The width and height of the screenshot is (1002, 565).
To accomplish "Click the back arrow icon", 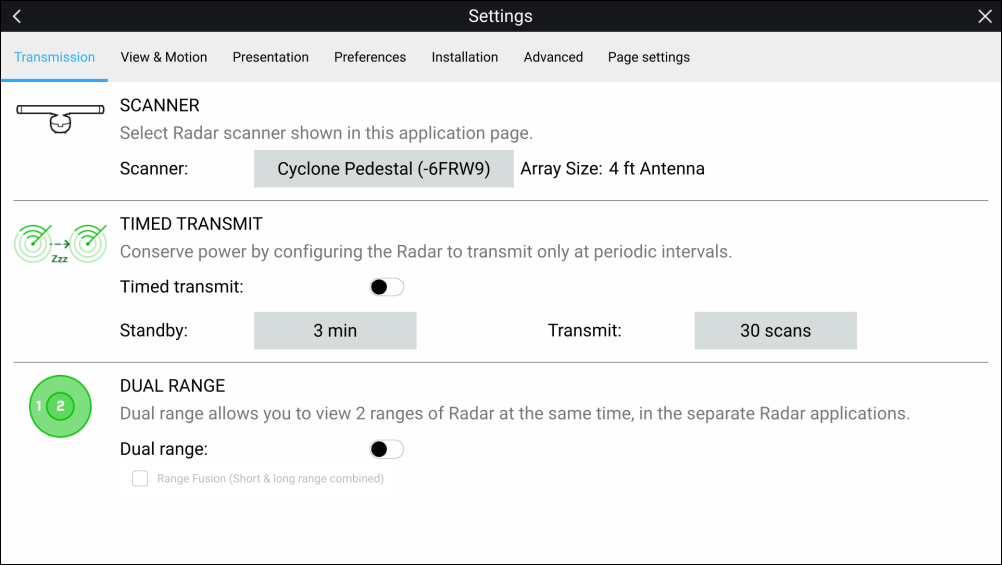I will [x=17, y=16].
